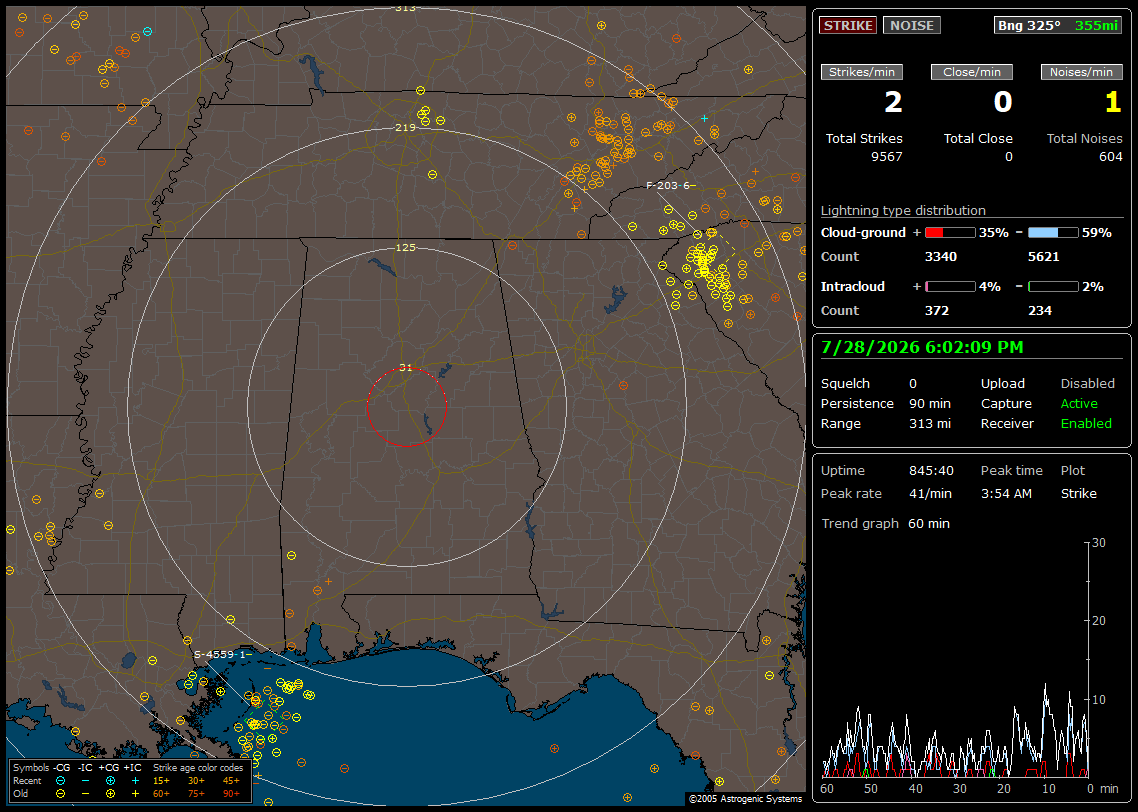Screen dimensions: 1138x812
Task: Click the 31 range ring label
Action: pos(405,367)
